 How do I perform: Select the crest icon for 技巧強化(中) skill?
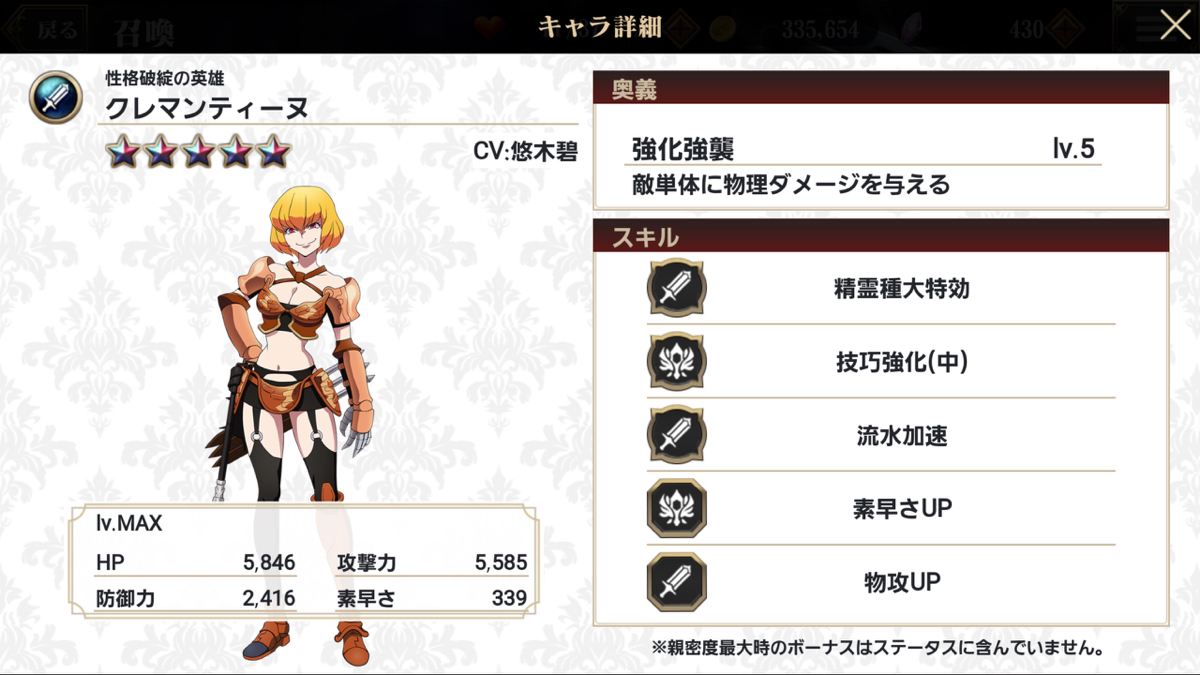tap(677, 362)
